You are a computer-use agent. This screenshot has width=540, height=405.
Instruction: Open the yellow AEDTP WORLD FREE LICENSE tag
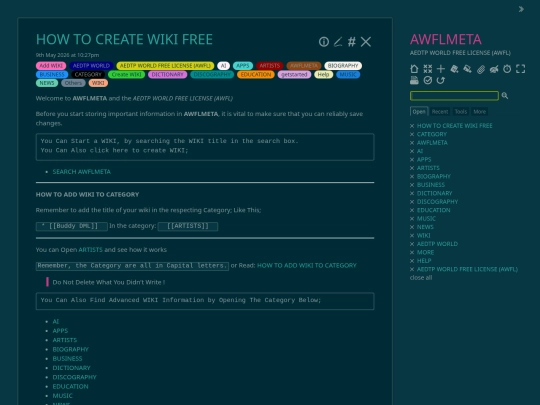pos(165,66)
